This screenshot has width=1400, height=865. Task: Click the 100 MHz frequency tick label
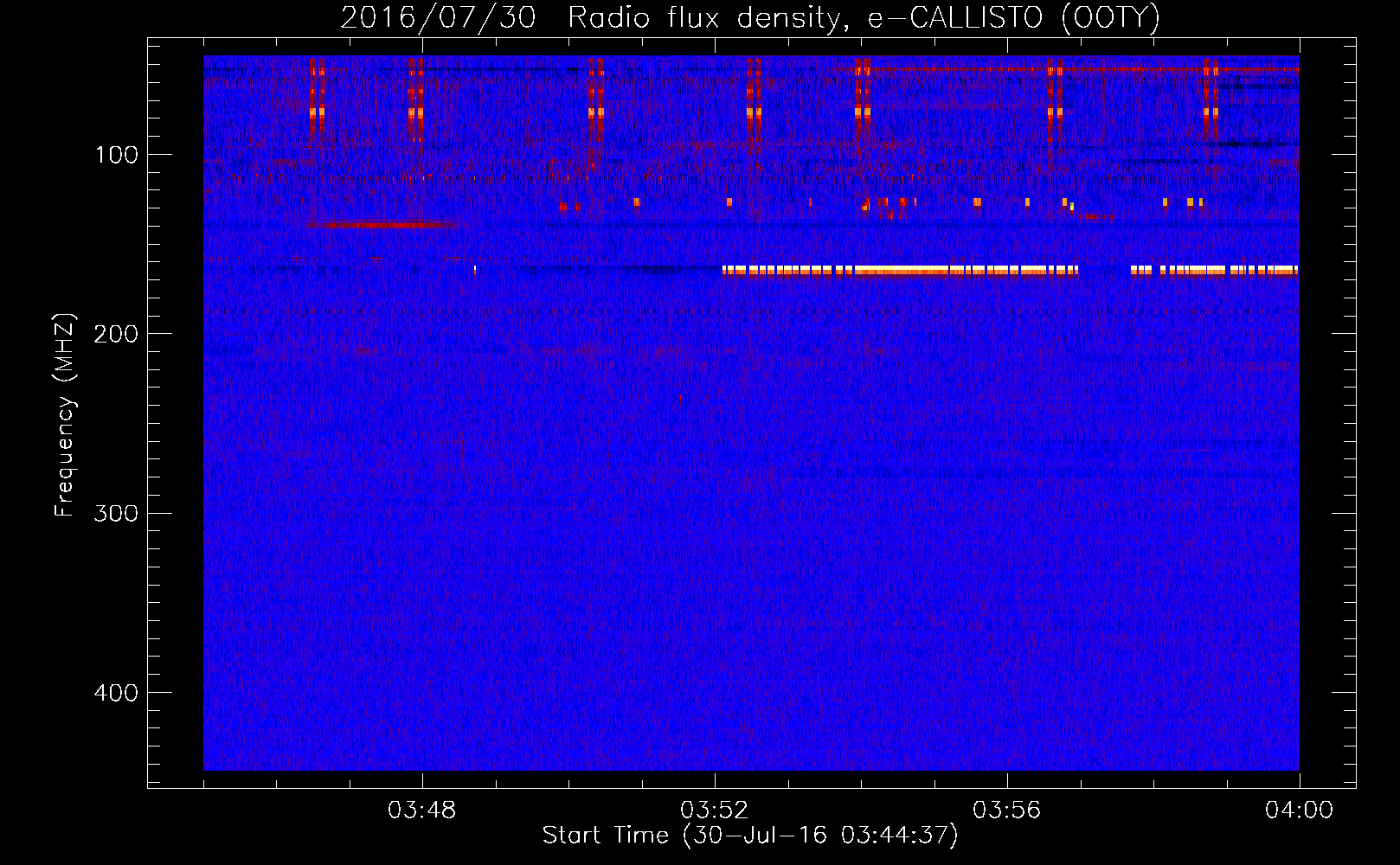click(117, 155)
